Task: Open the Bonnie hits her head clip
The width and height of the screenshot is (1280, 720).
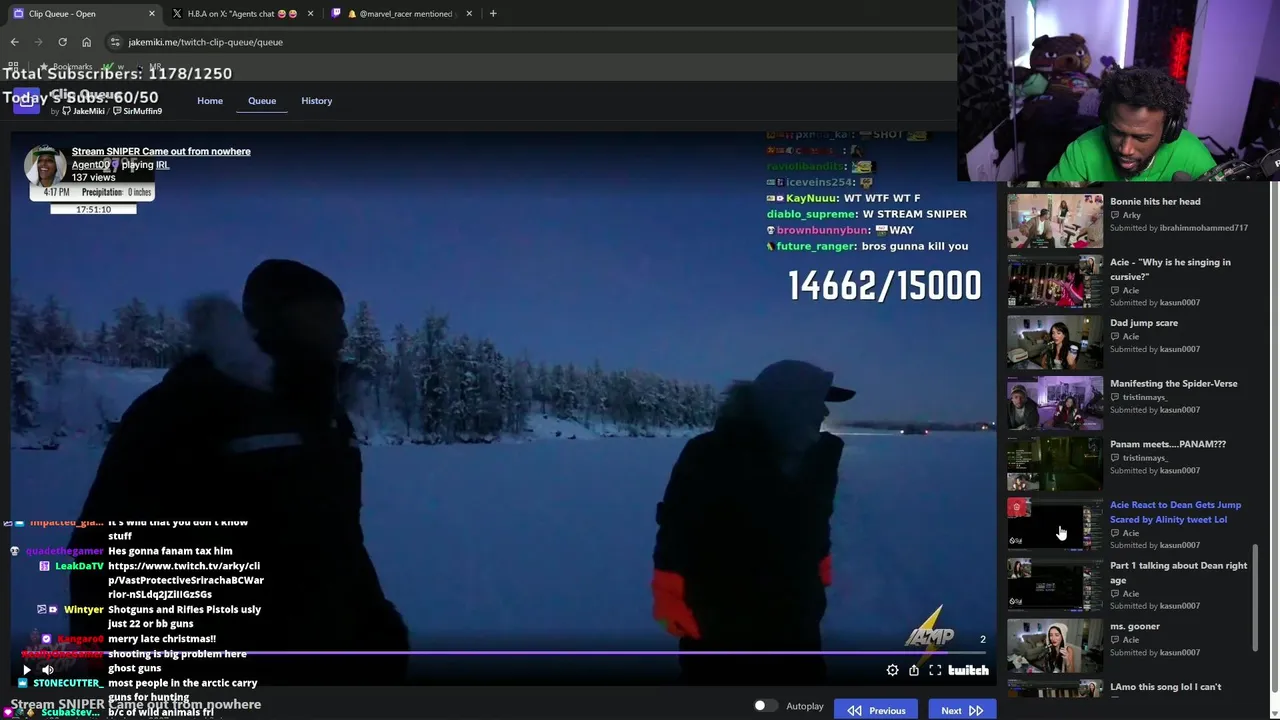Action: pyautogui.click(x=1155, y=201)
